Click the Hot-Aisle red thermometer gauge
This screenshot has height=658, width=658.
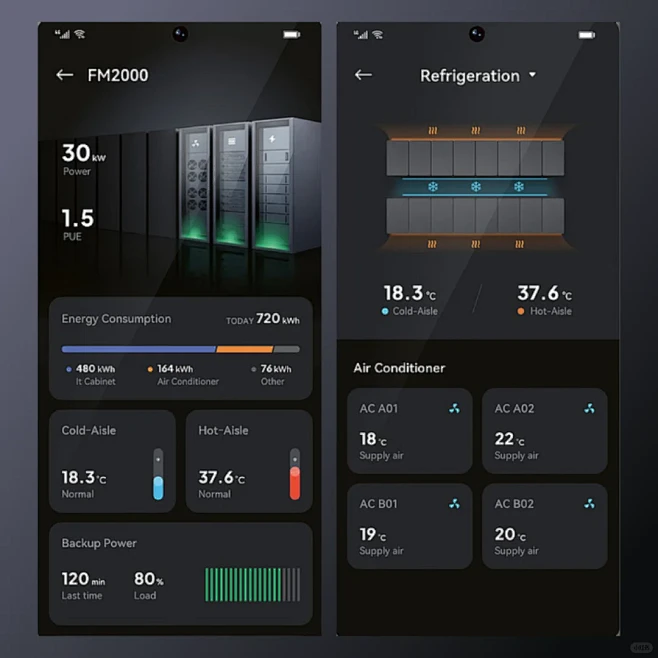(x=295, y=474)
